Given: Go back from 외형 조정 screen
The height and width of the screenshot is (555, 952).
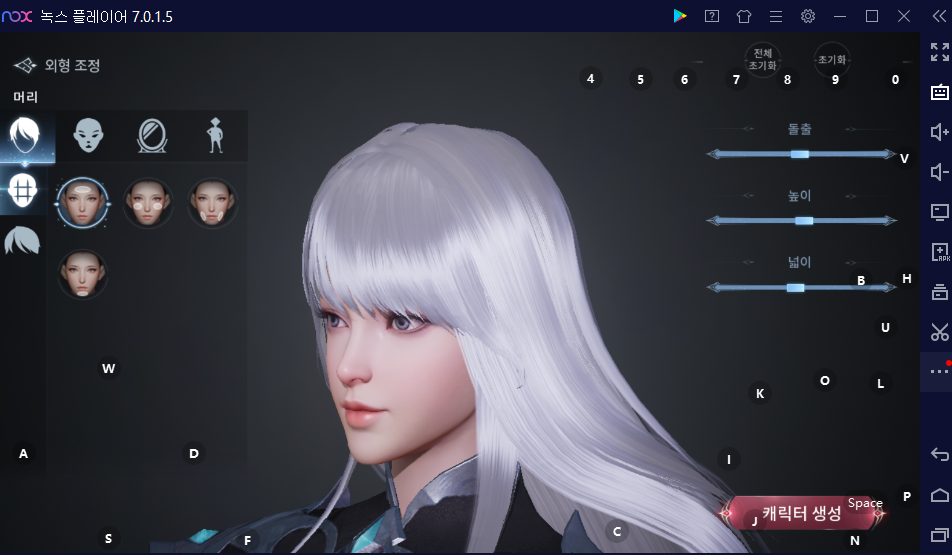Looking at the screenshot, I should point(25,65).
